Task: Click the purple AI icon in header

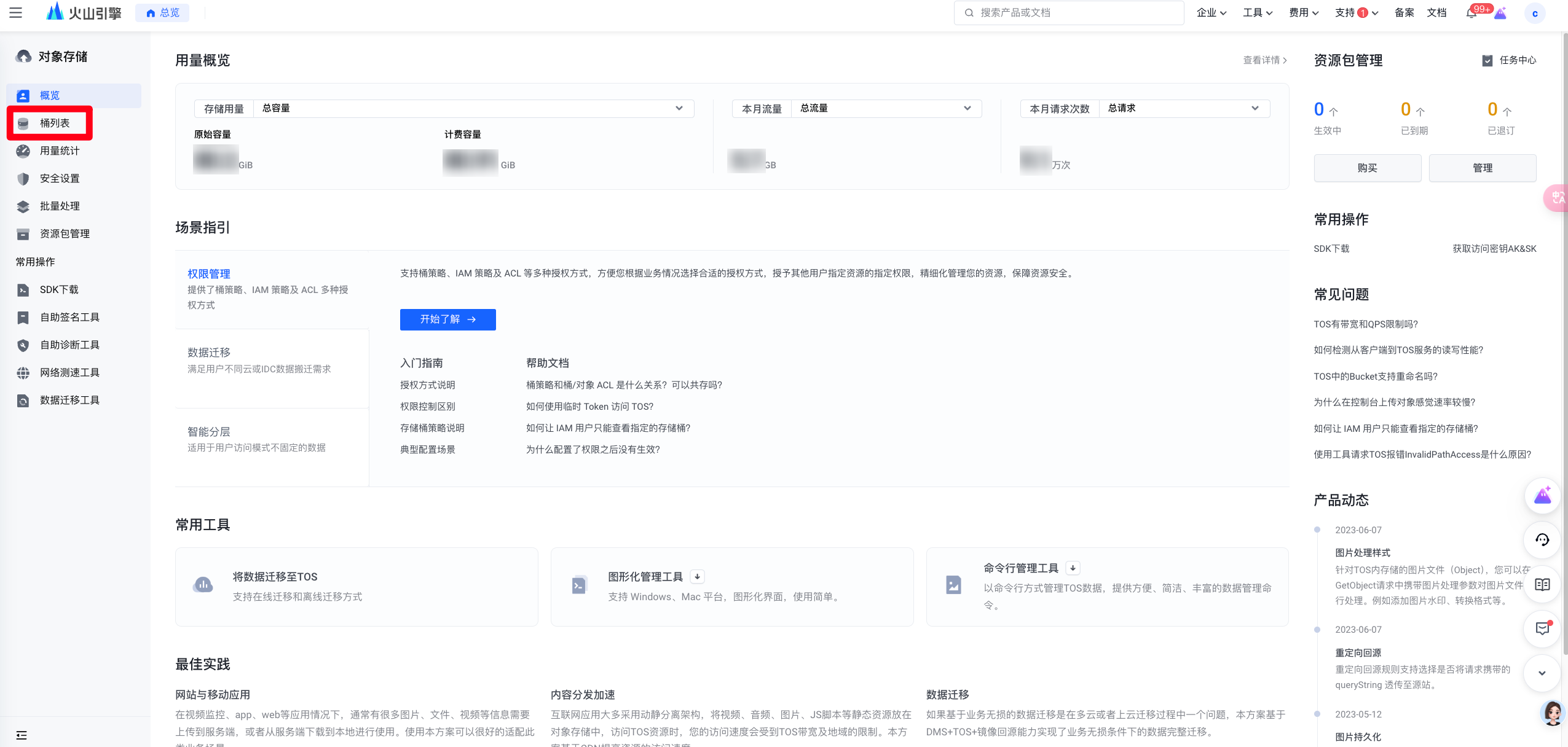Action: pyautogui.click(x=1500, y=13)
